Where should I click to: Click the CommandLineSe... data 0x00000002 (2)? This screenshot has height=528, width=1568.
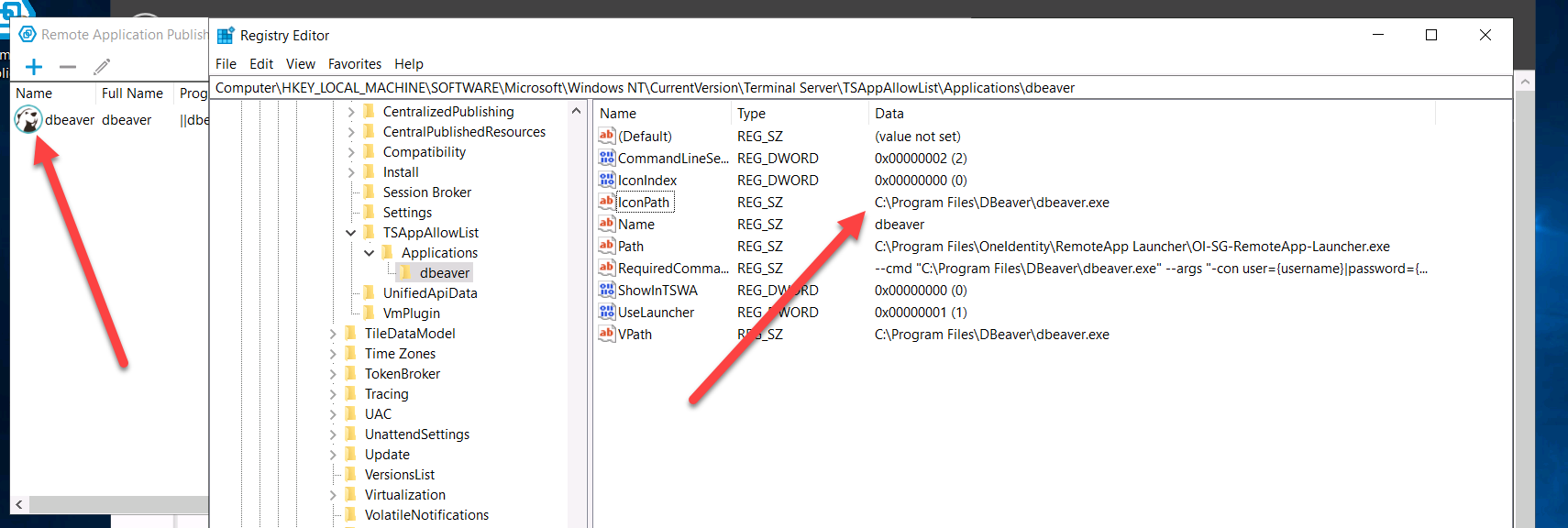pos(921,159)
